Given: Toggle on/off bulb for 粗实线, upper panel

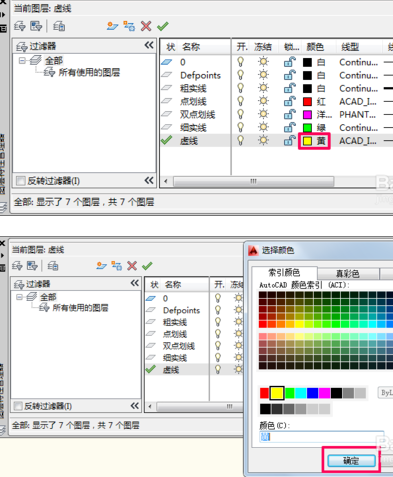Looking at the screenshot, I should pyautogui.click(x=240, y=88).
